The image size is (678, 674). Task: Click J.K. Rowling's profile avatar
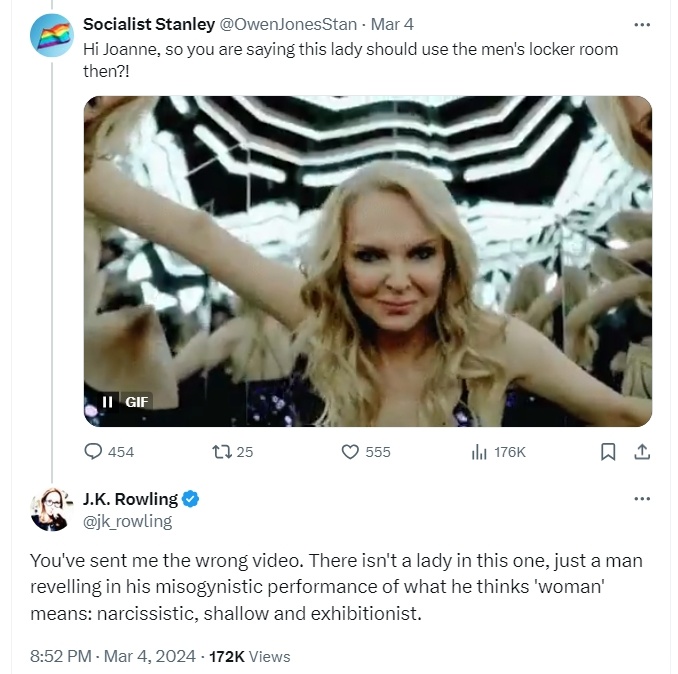pos(51,509)
